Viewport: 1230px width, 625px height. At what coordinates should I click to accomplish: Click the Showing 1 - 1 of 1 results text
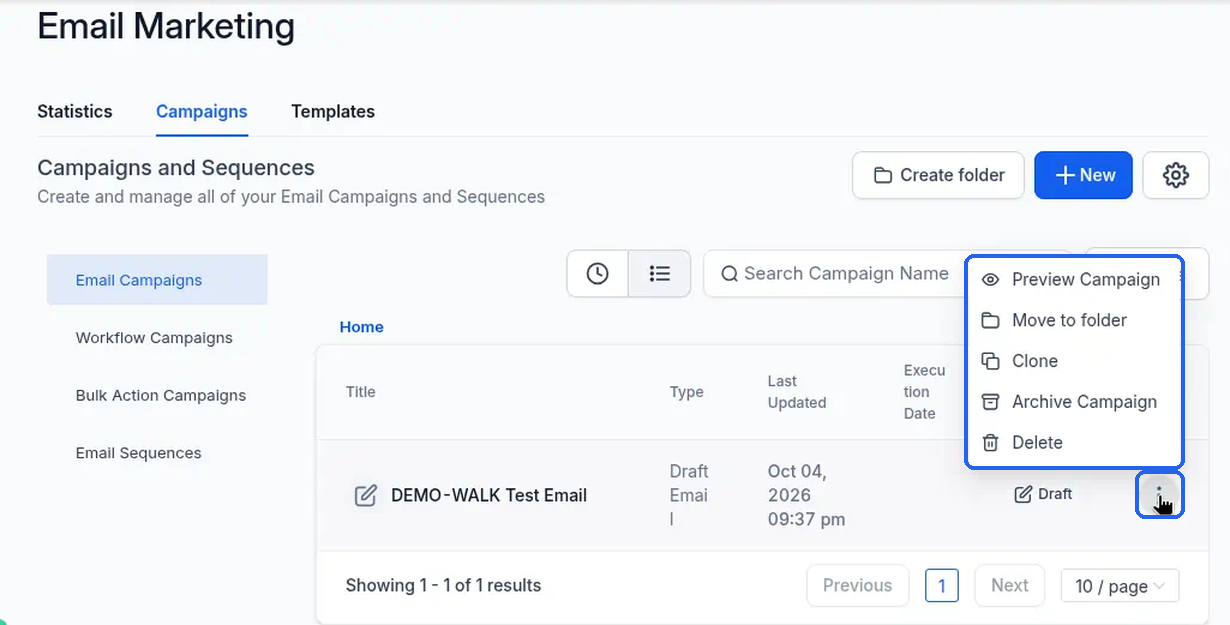tap(443, 586)
